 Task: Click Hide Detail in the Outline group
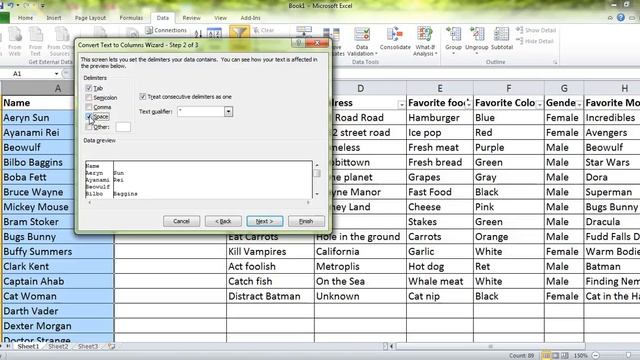(535, 41)
